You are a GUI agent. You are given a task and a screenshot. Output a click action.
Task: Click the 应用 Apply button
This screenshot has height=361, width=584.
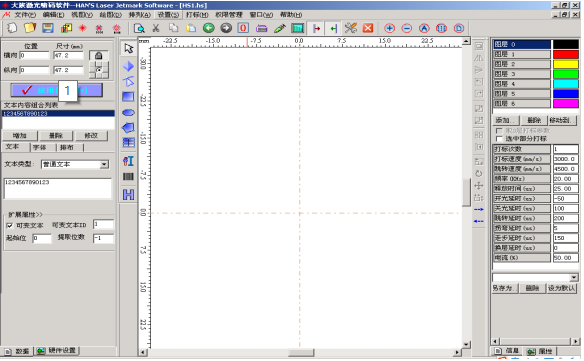[57, 90]
